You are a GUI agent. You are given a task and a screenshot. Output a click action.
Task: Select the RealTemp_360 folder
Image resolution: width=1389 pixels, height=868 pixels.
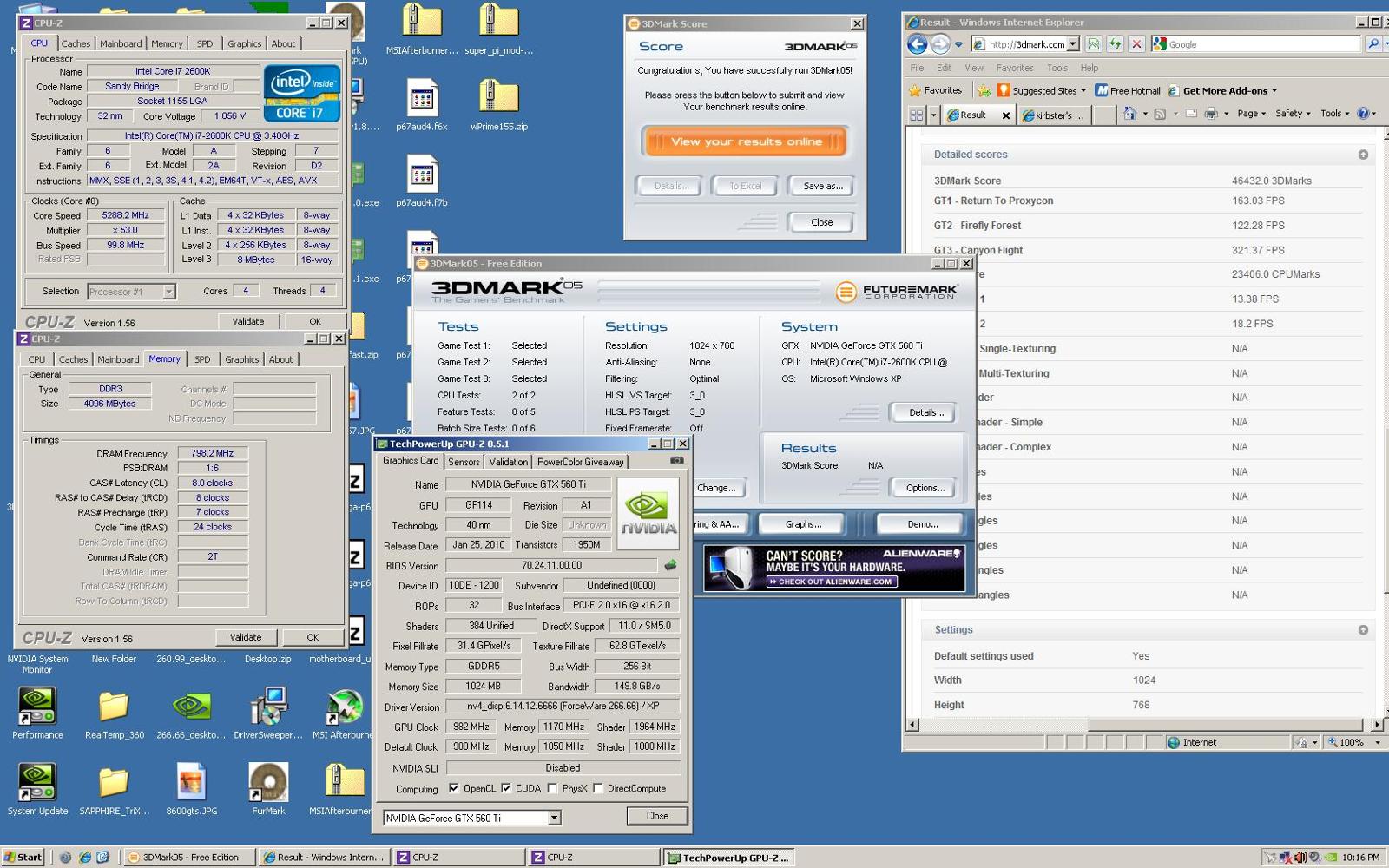click(x=115, y=712)
